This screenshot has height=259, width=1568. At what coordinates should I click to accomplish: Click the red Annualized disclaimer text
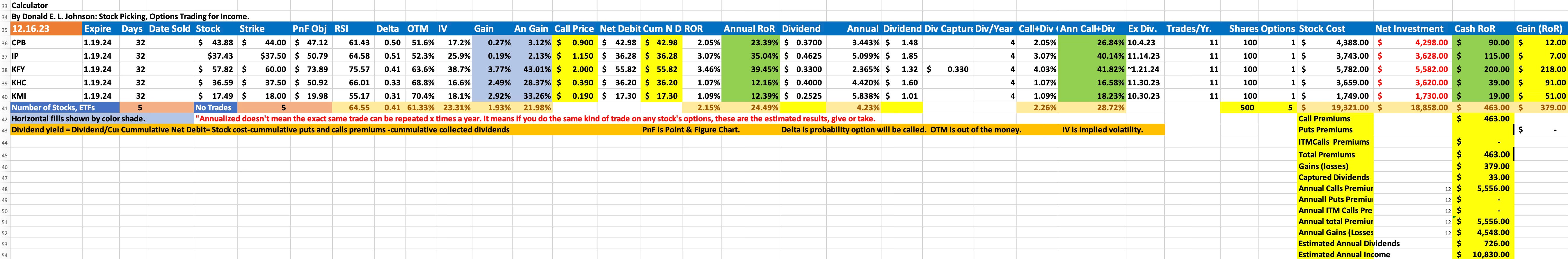click(x=535, y=118)
